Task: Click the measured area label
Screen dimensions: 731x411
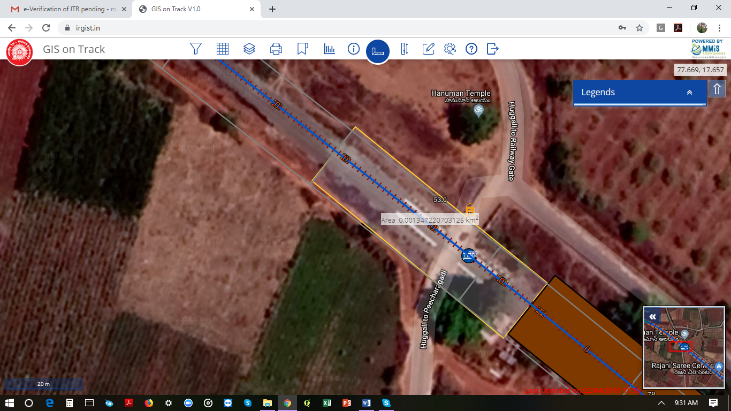Action: 429,220
